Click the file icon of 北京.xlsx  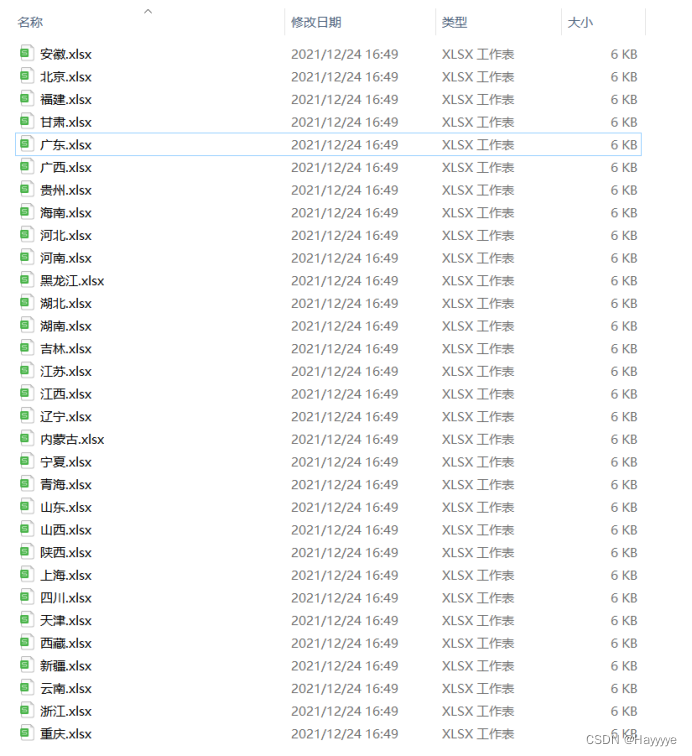(27, 76)
